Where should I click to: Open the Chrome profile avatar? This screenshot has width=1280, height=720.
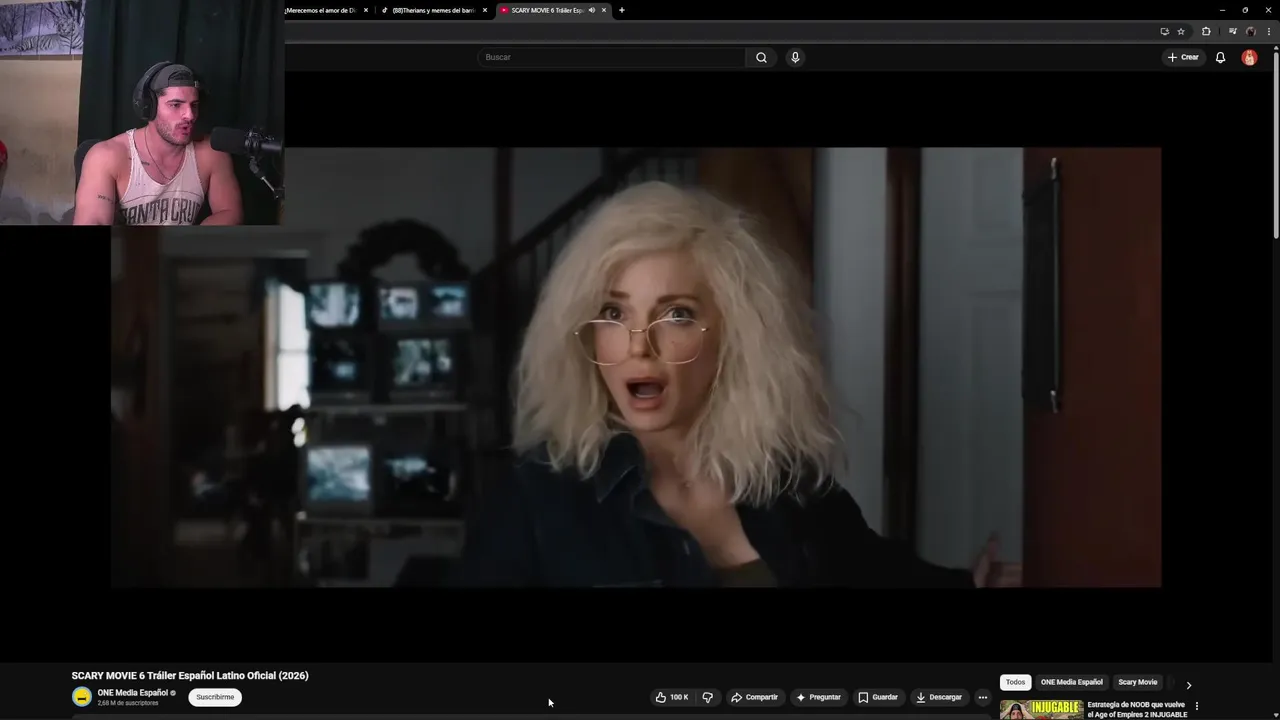(1251, 31)
